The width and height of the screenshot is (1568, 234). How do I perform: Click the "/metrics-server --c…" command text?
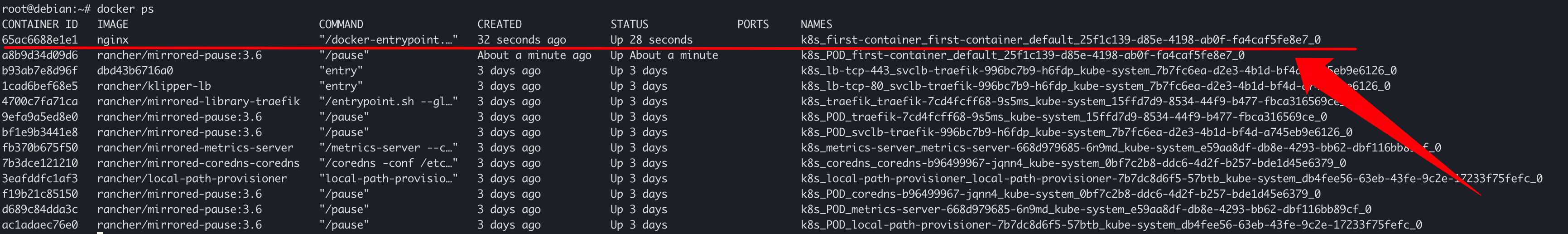[388, 147]
